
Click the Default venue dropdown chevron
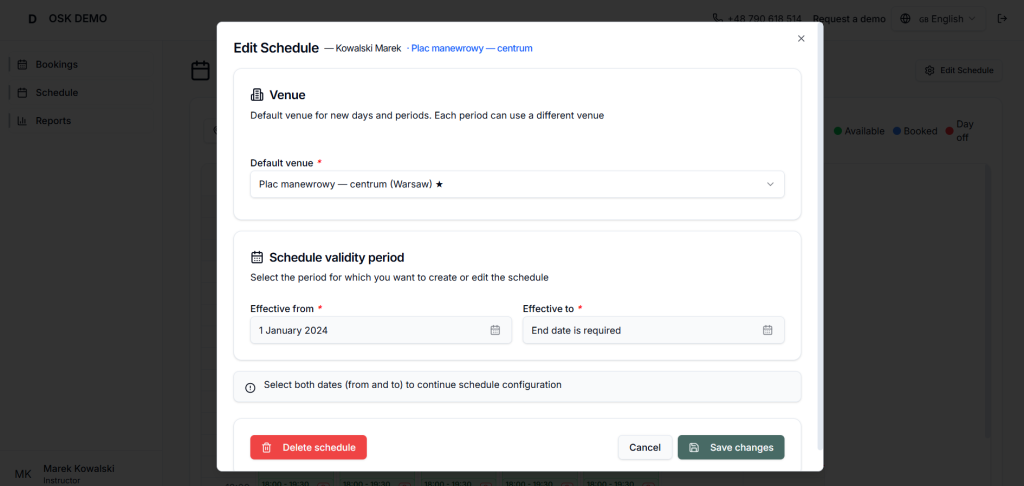click(x=770, y=184)
